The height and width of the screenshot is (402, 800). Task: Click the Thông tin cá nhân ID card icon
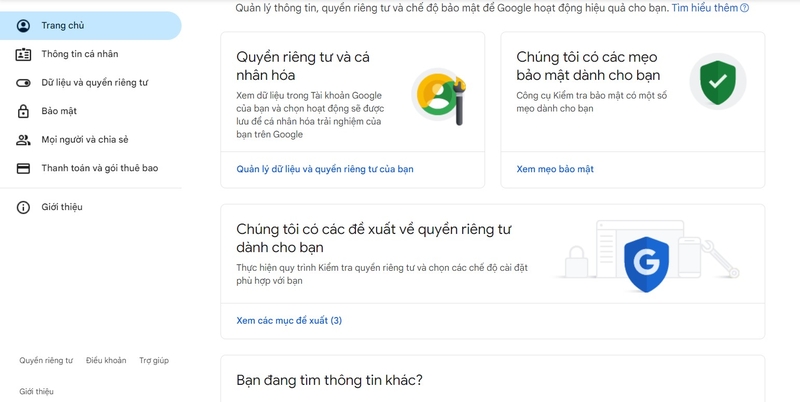coord(23,54)
